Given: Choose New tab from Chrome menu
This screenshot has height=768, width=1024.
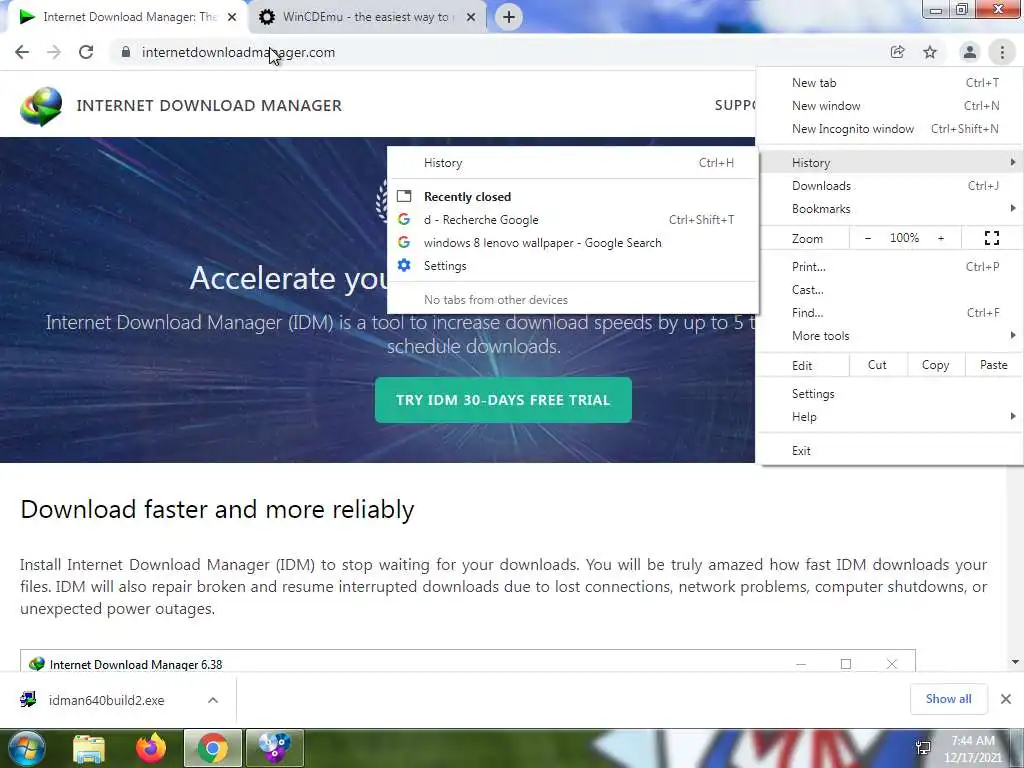Looking at the screenshot, I should click(x=889, y=83).
